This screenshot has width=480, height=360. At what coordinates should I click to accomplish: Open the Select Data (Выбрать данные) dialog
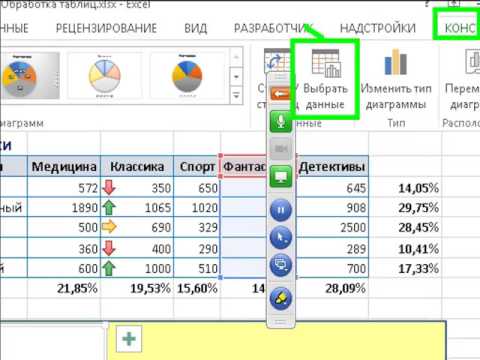tap(325, 79)
